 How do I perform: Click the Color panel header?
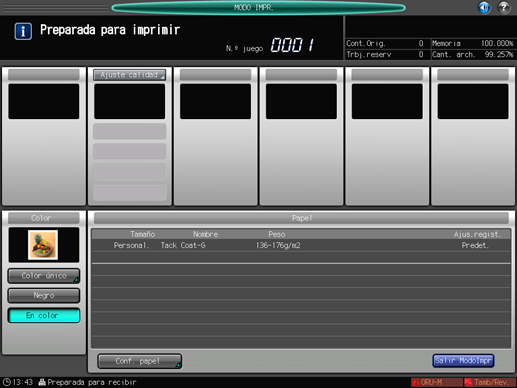(44, 218)
